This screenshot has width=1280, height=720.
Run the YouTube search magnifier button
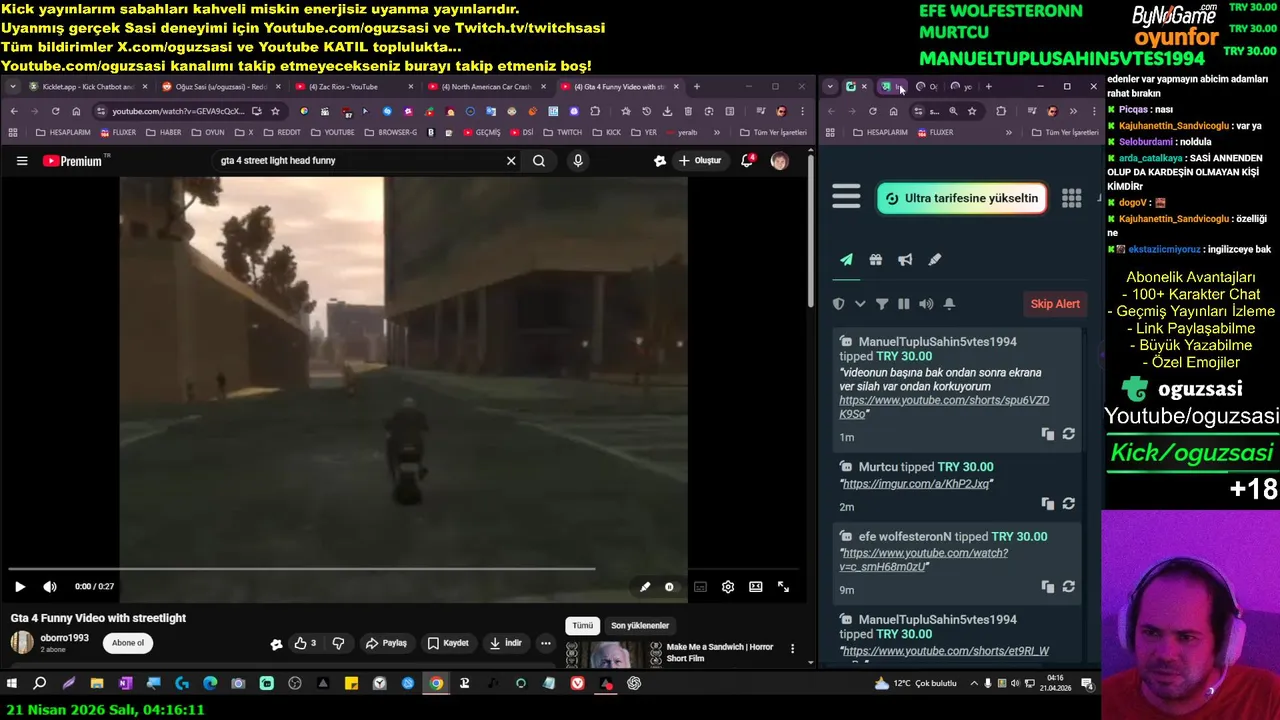pos(539,160)
